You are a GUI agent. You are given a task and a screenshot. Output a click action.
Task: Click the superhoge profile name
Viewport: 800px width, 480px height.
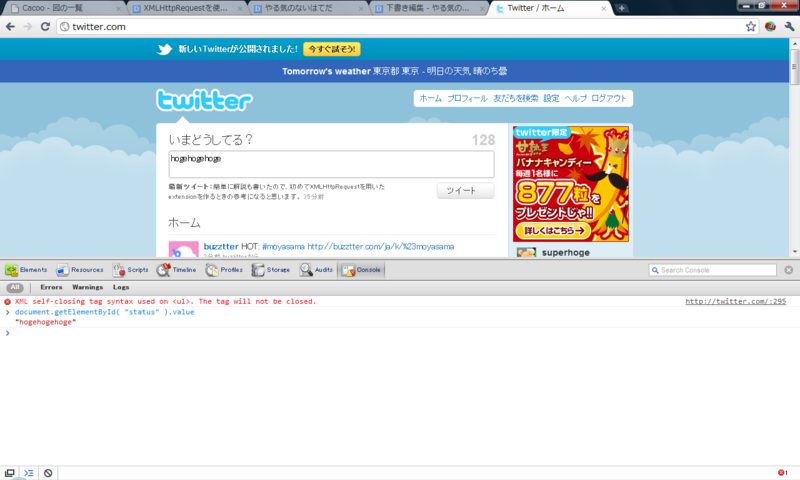(566, 252)
